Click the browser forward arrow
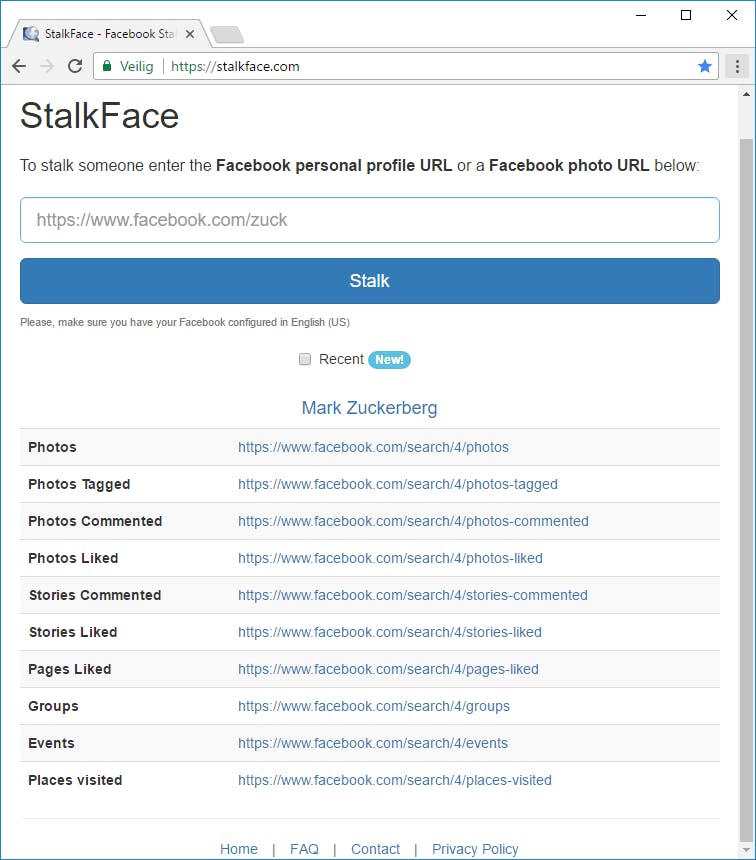The width and height of the screenshot is (756, 860). point(46,66)
